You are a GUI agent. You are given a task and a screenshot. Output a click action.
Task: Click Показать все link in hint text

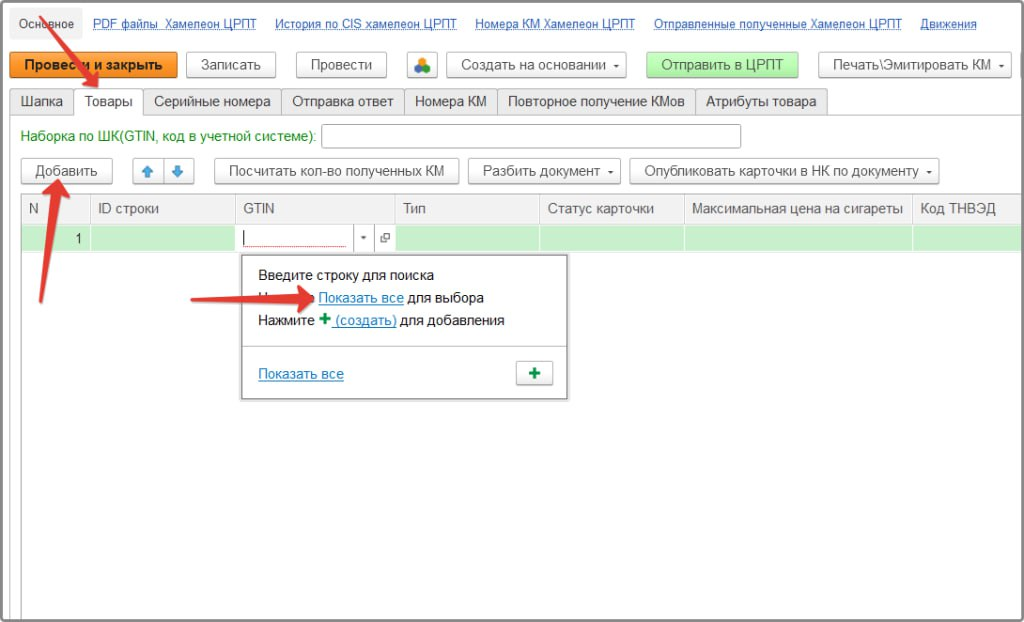360,298
